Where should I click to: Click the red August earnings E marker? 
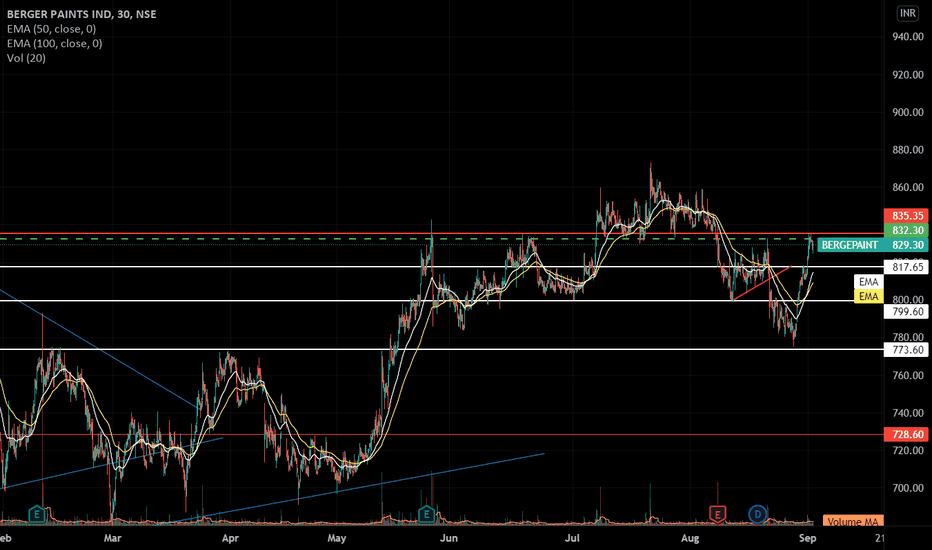click(x=717, y=514)
